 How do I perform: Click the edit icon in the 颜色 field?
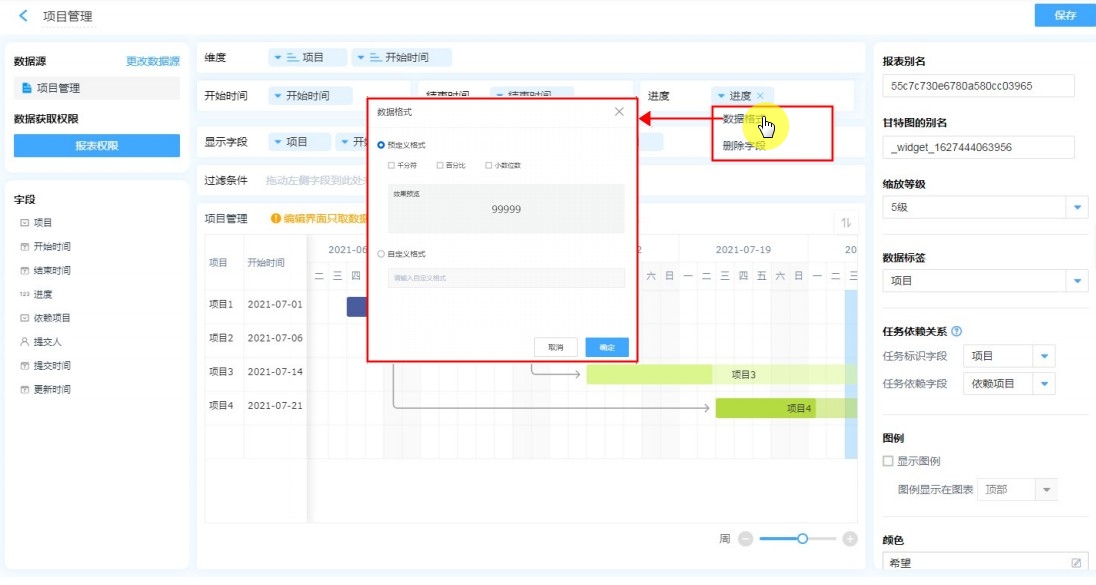pos(1076,563)
